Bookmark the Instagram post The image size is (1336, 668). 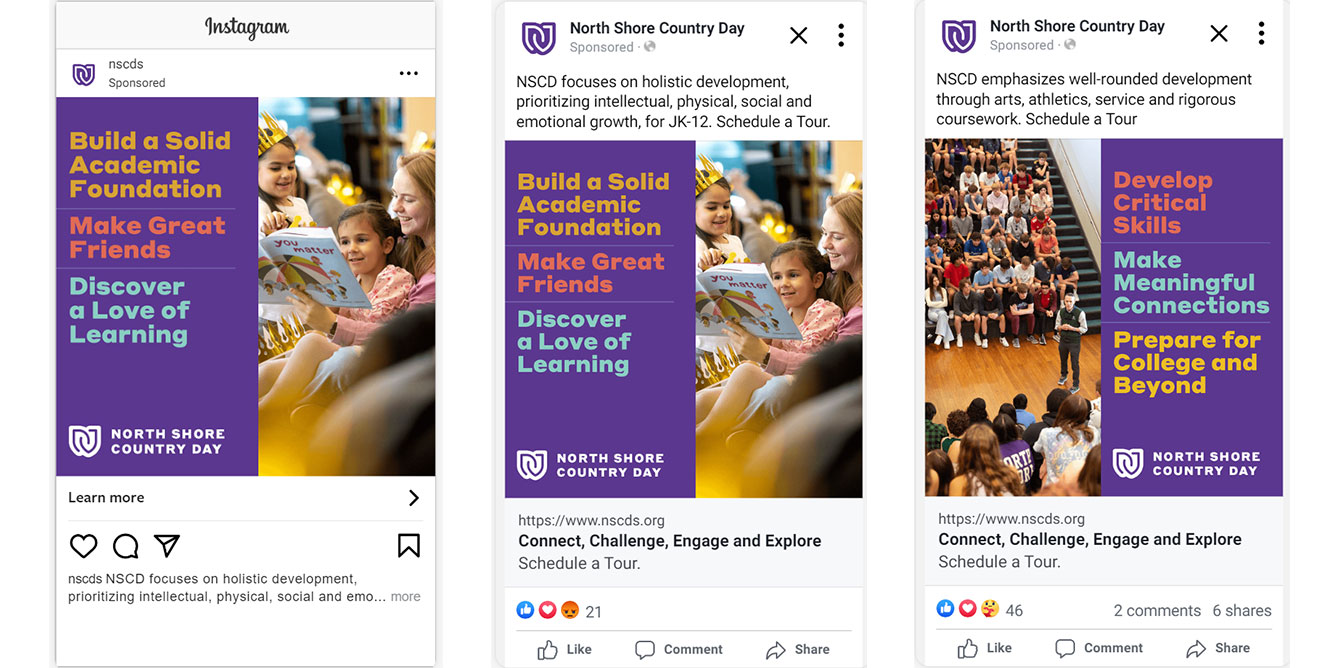coord(408,545)
